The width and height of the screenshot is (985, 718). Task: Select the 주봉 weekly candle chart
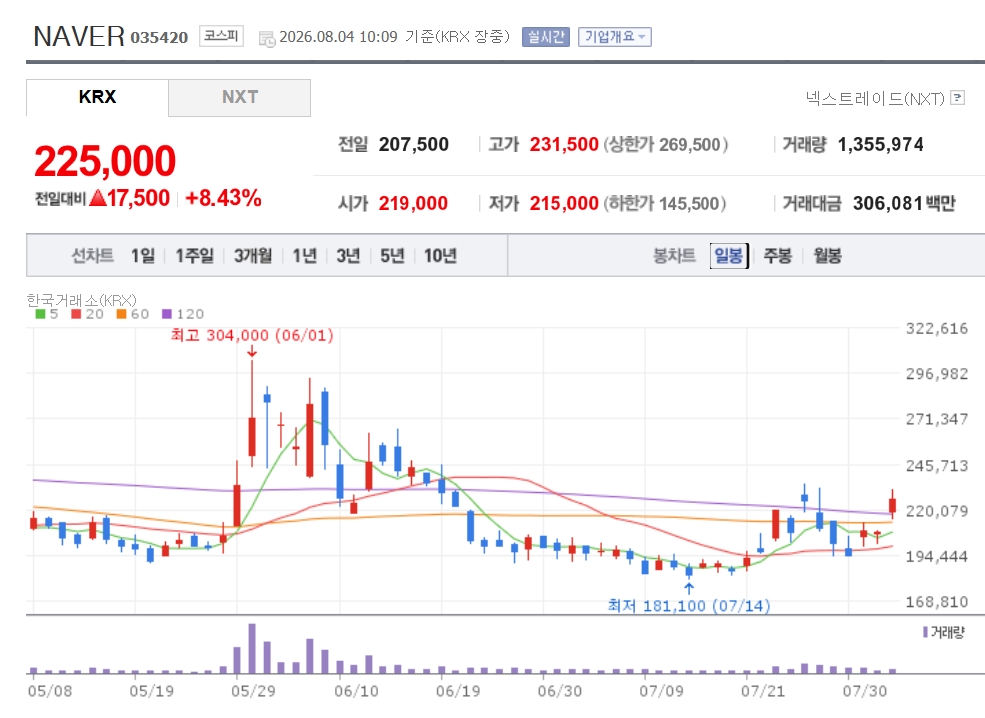777,256
